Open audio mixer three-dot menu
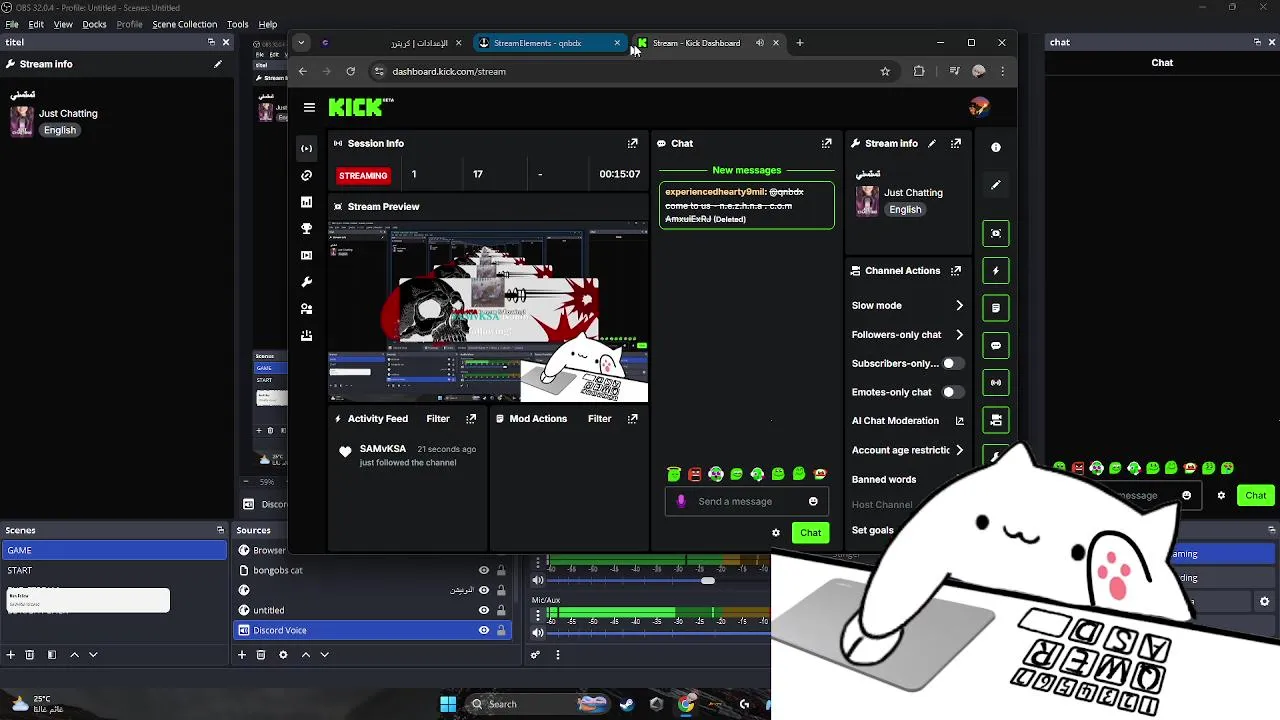The width and height of the screenshot is (1280, 720). coord(558,655)
